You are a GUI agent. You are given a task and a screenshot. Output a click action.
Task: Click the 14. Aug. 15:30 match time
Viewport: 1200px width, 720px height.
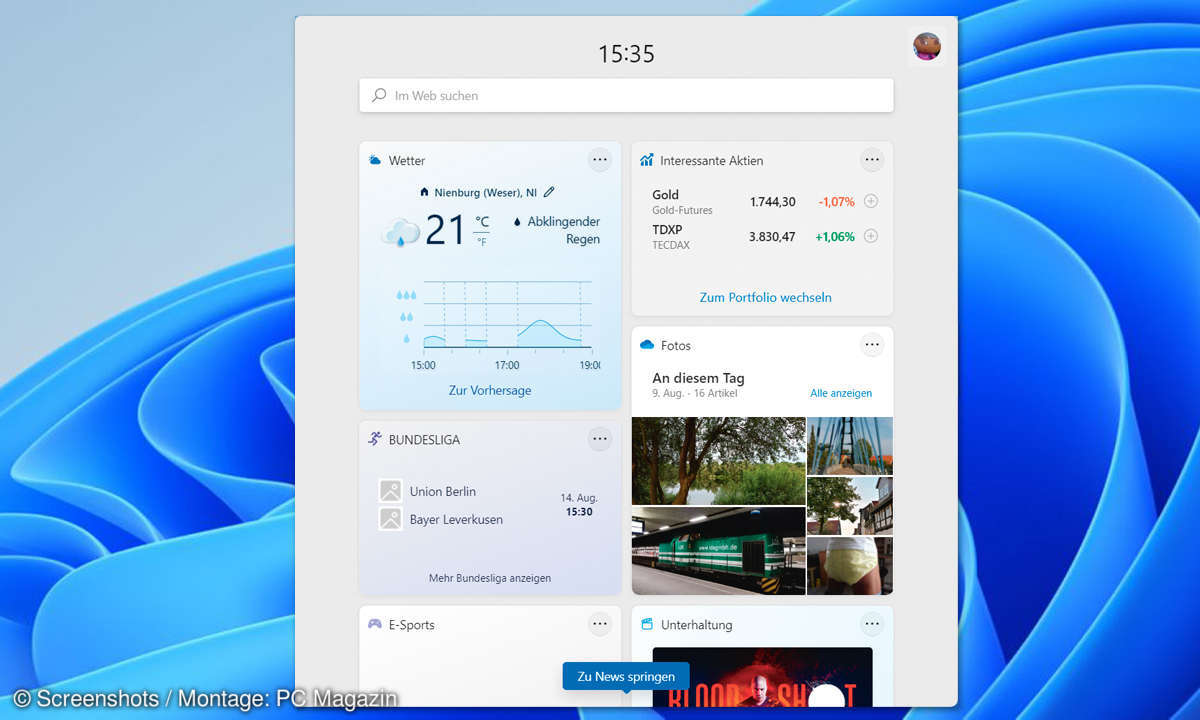click(x=579, y=504)
